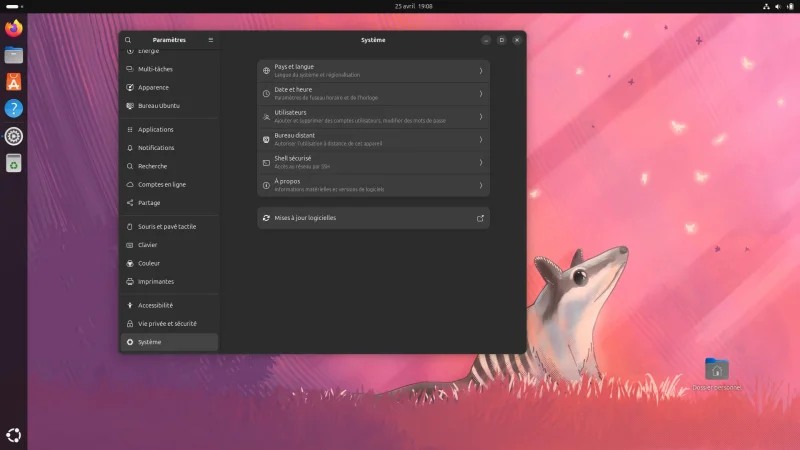
Task: Click the Bureau distant row icon
Action: click(266, 139)
